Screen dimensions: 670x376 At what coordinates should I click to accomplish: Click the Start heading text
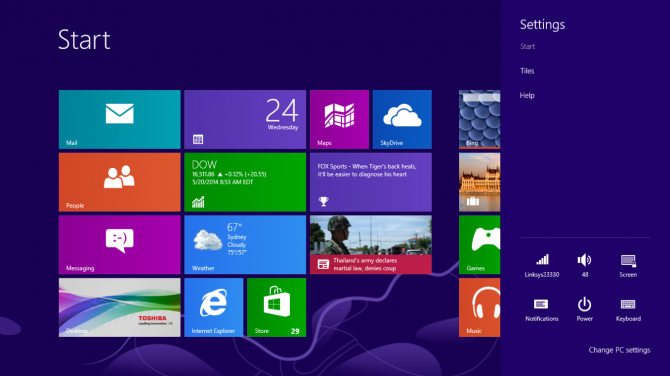pos(84,40)
